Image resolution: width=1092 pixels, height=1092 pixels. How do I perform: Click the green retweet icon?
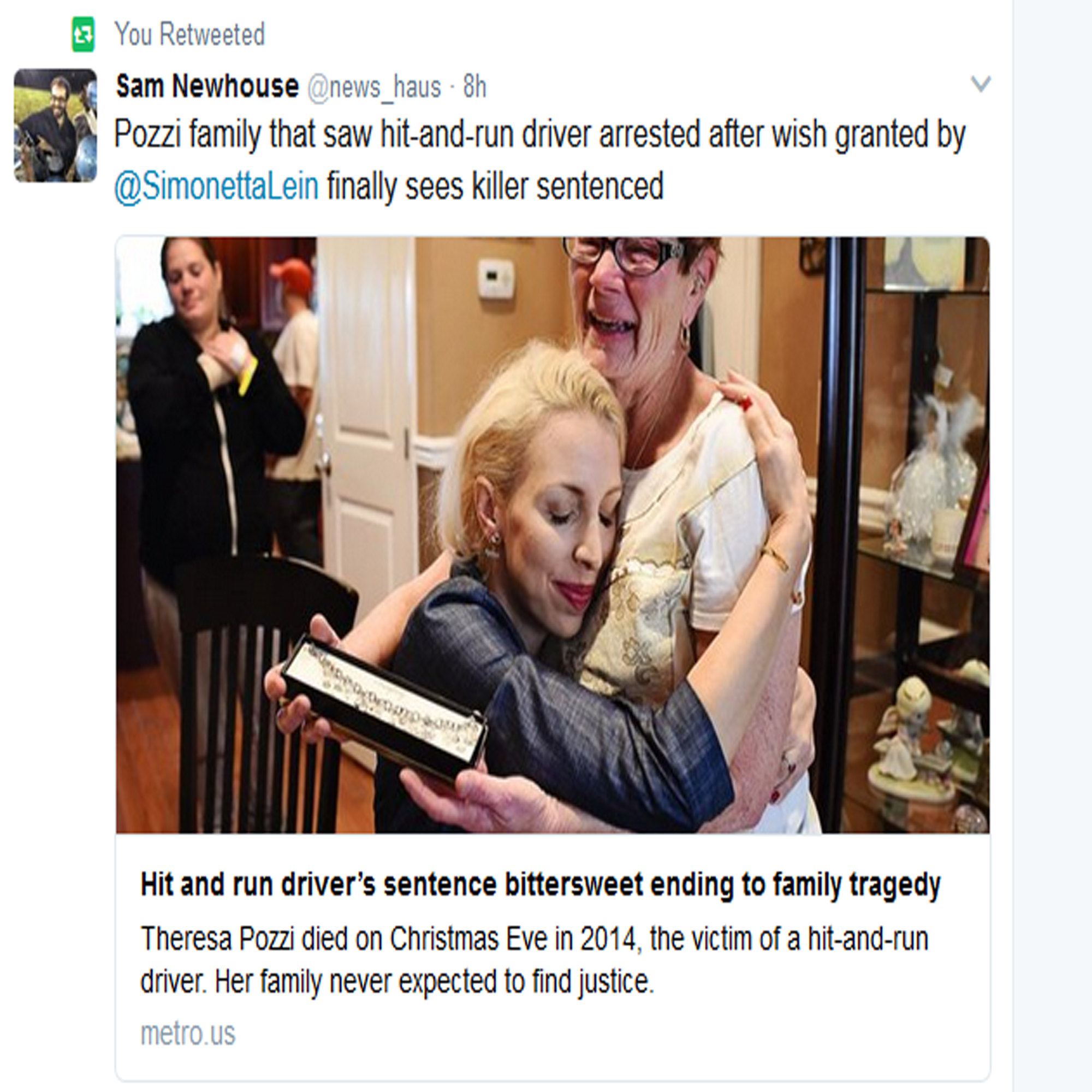[82, 34]
